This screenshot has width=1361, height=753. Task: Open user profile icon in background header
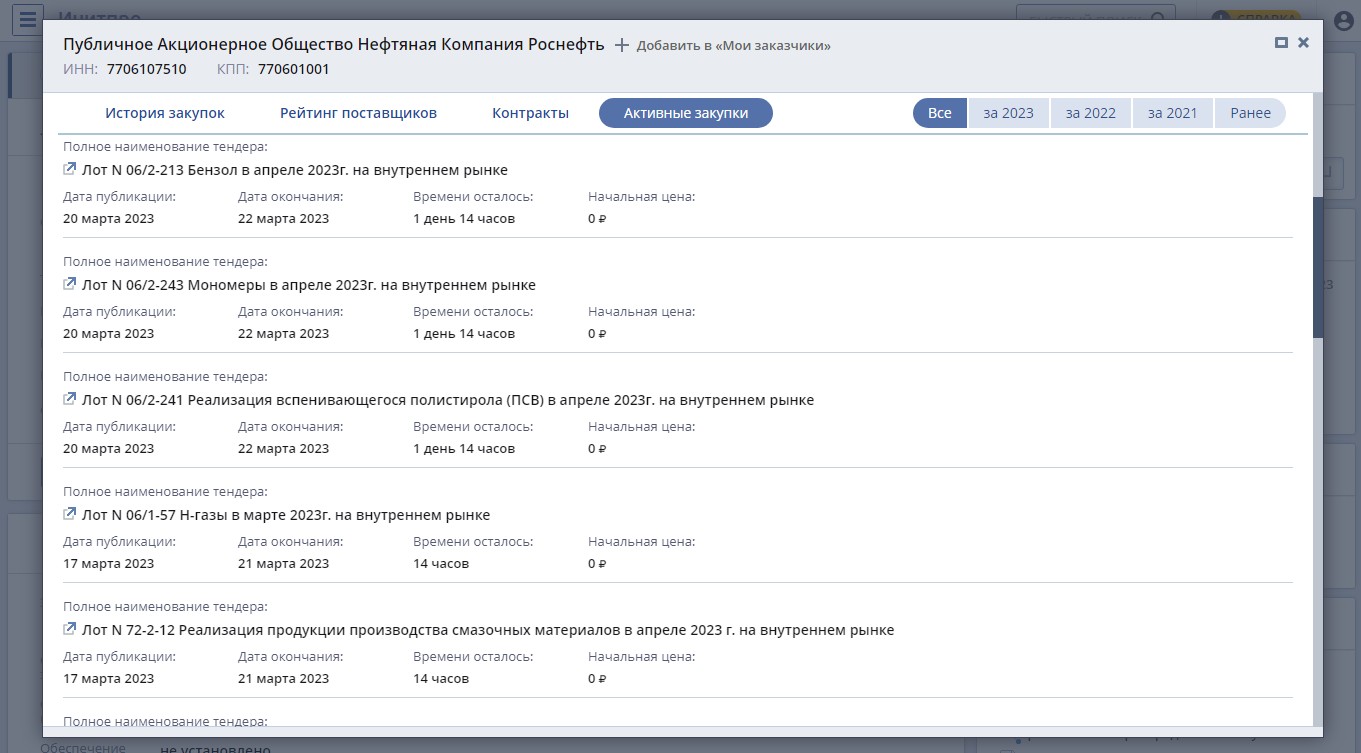tap(1343, 20)
